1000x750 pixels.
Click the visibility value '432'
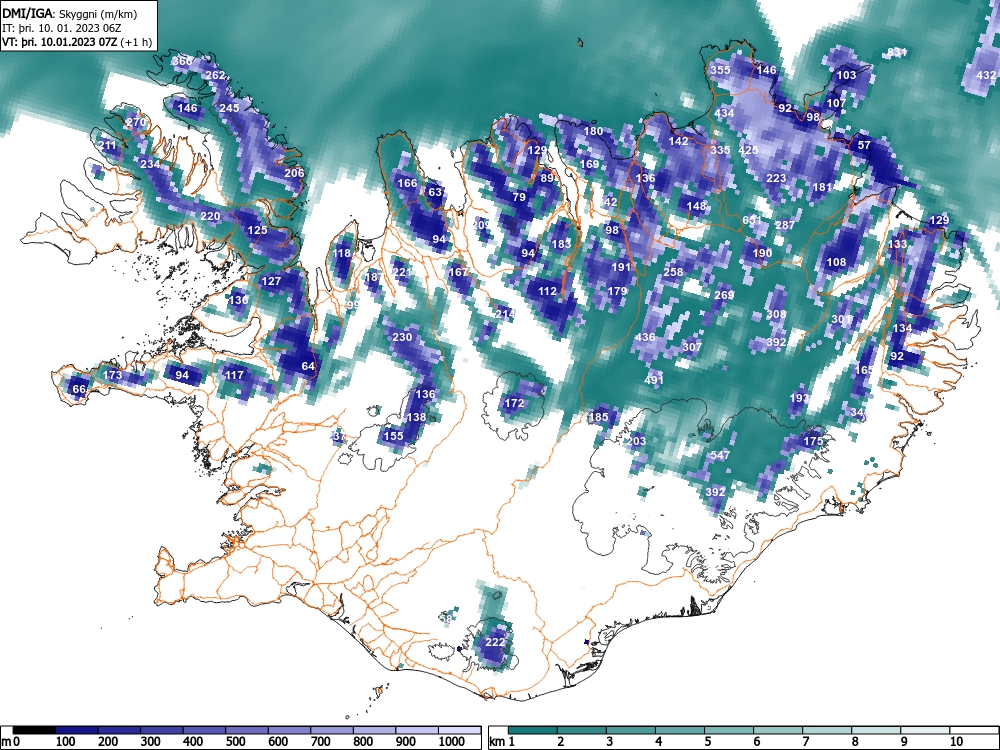(x=987, y=75)
